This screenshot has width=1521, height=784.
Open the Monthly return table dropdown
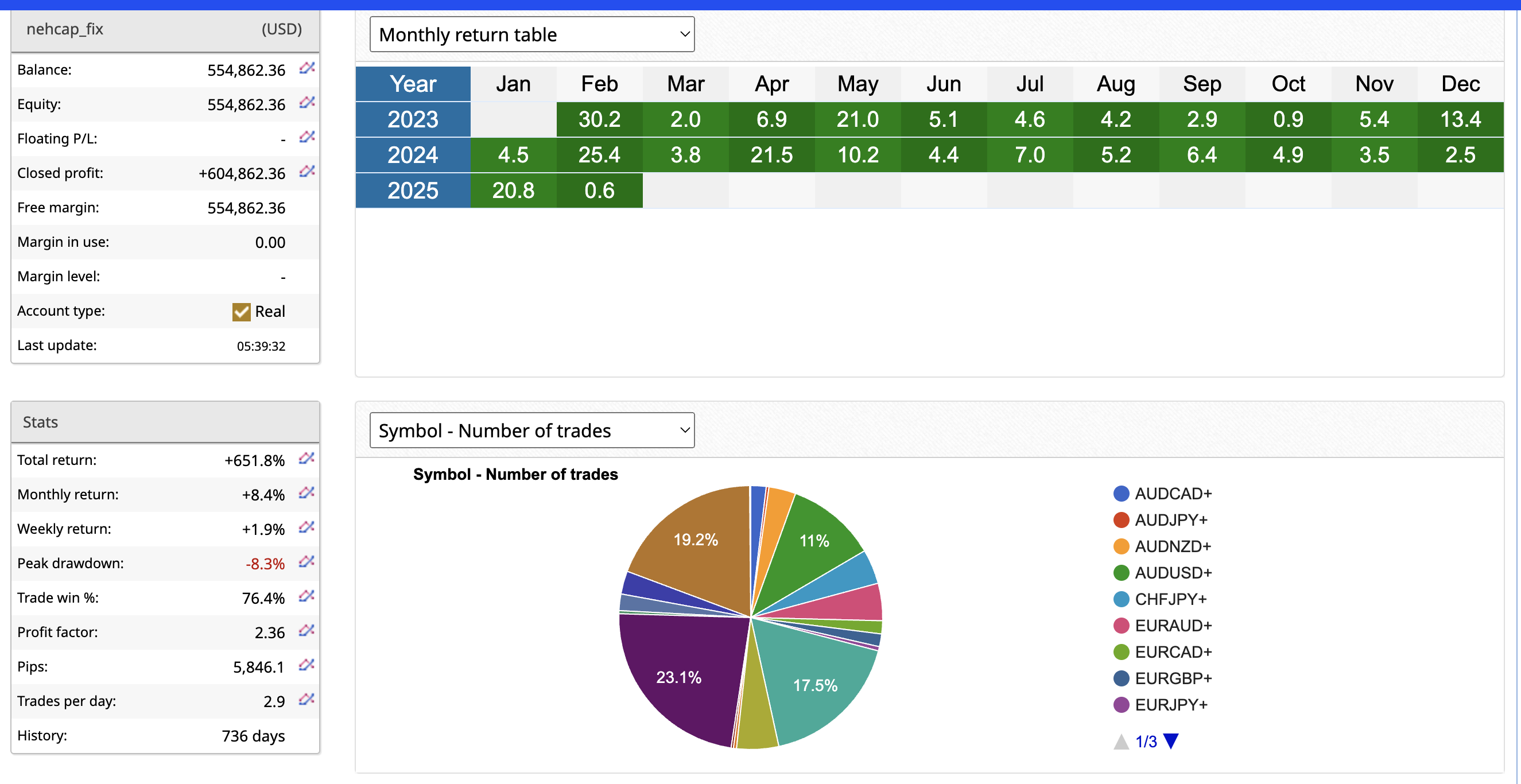(x=531, y=34)
